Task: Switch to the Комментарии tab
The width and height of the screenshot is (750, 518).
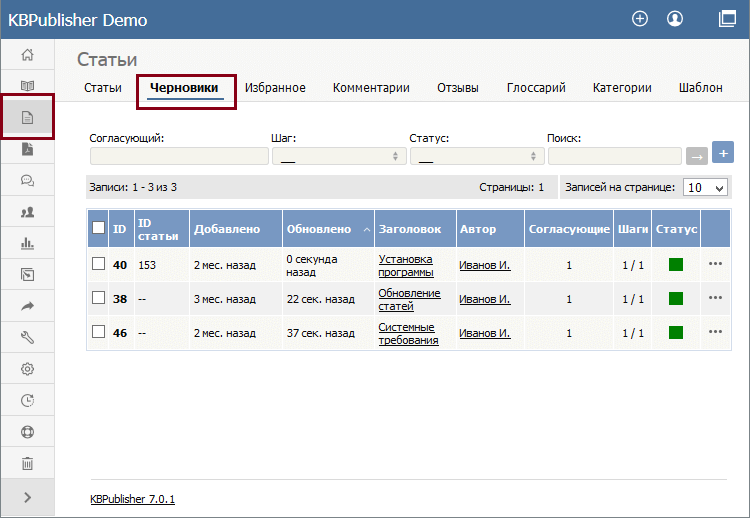Action: (x=371, y=88)
